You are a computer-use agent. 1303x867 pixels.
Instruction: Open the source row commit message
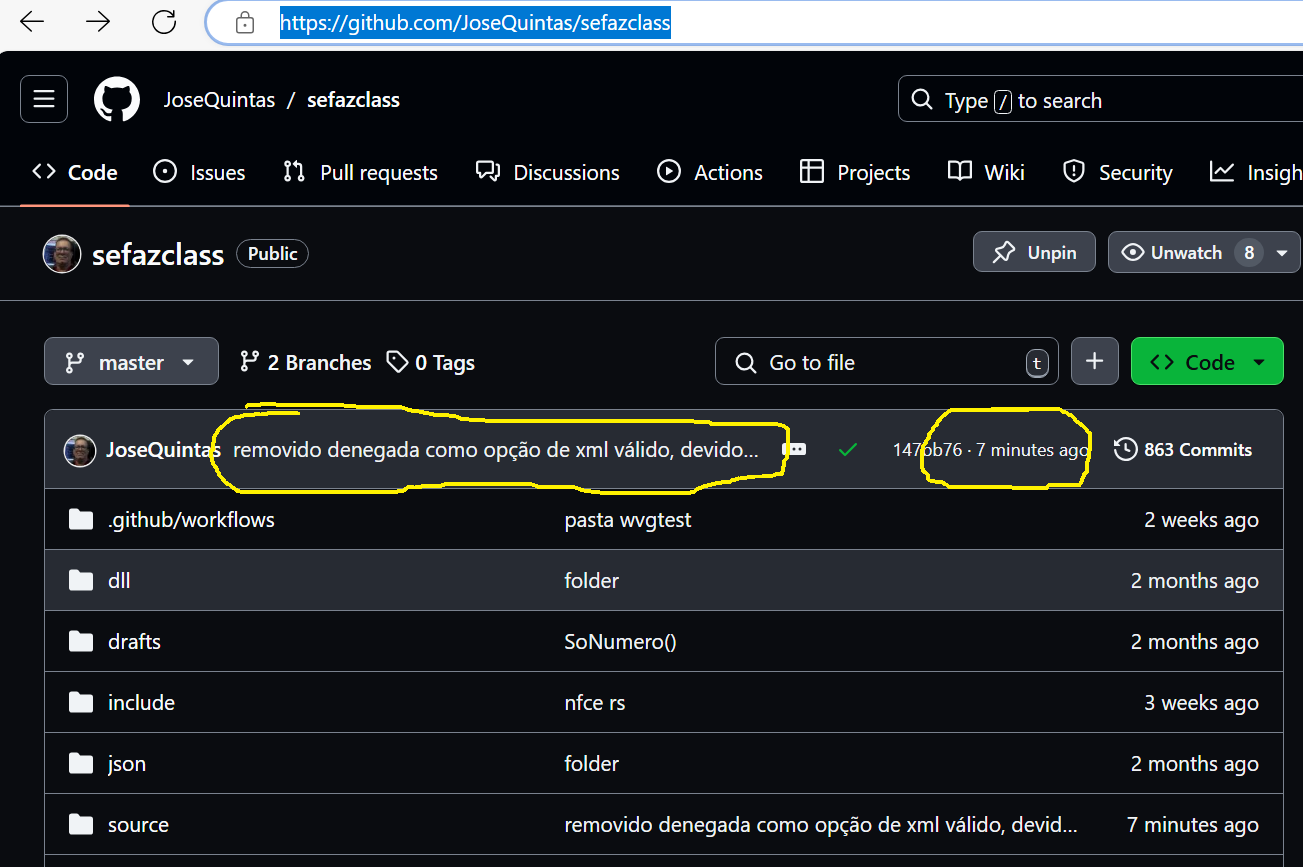click(x=821, y=825)
